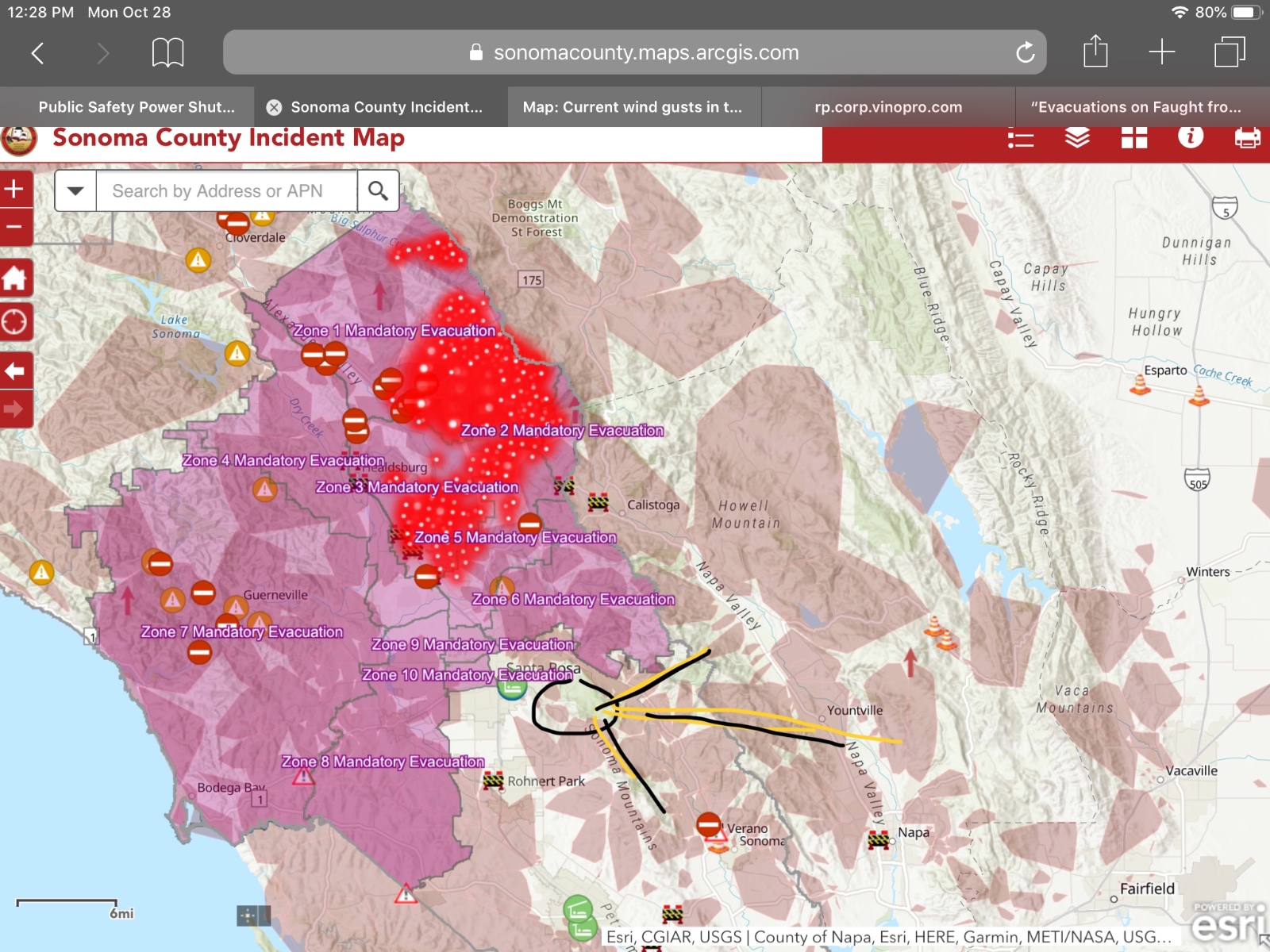The height and width of the screenshot is (952, 1270).
Task: Close the Sonoma County Incident tab
Action: 274,108
